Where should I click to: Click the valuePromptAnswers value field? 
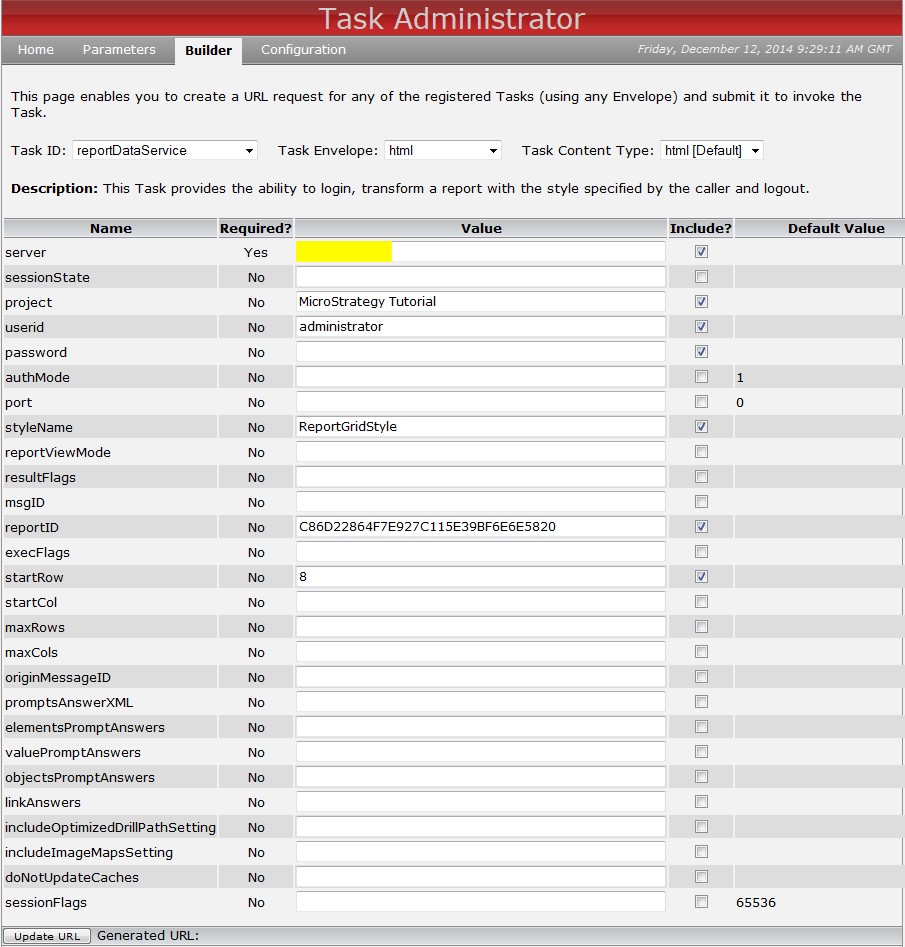click(x=480, y=752)
